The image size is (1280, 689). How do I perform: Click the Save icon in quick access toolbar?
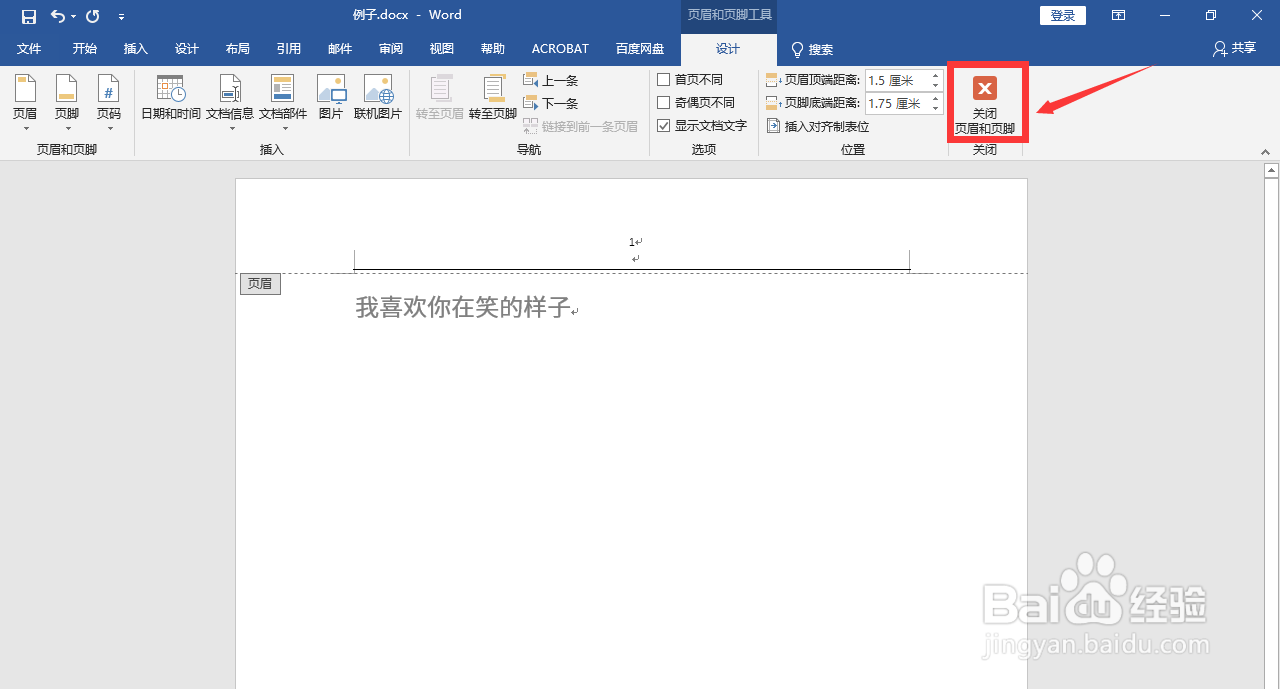coord(27,15)
